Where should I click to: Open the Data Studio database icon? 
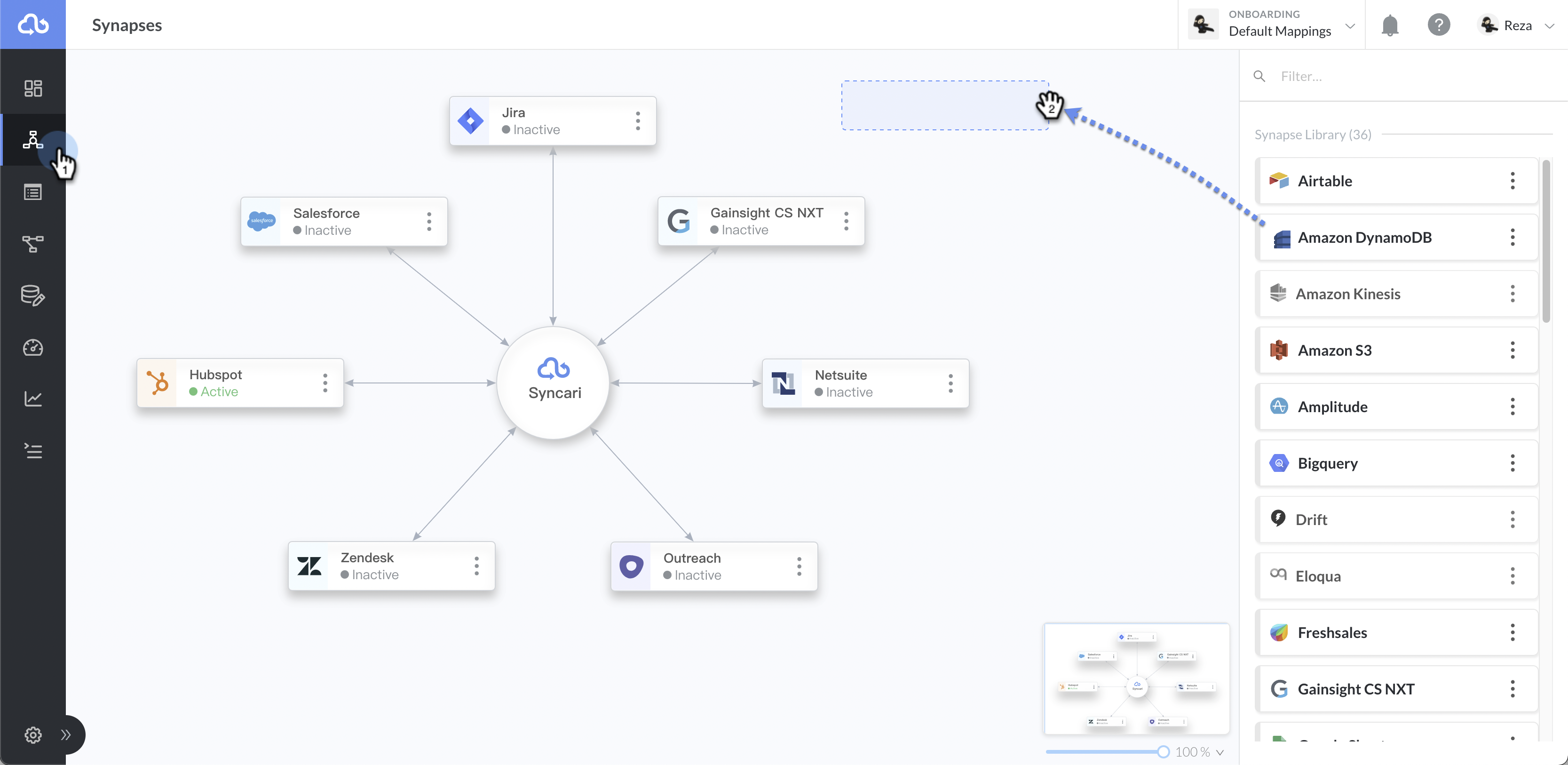[33, 295]
